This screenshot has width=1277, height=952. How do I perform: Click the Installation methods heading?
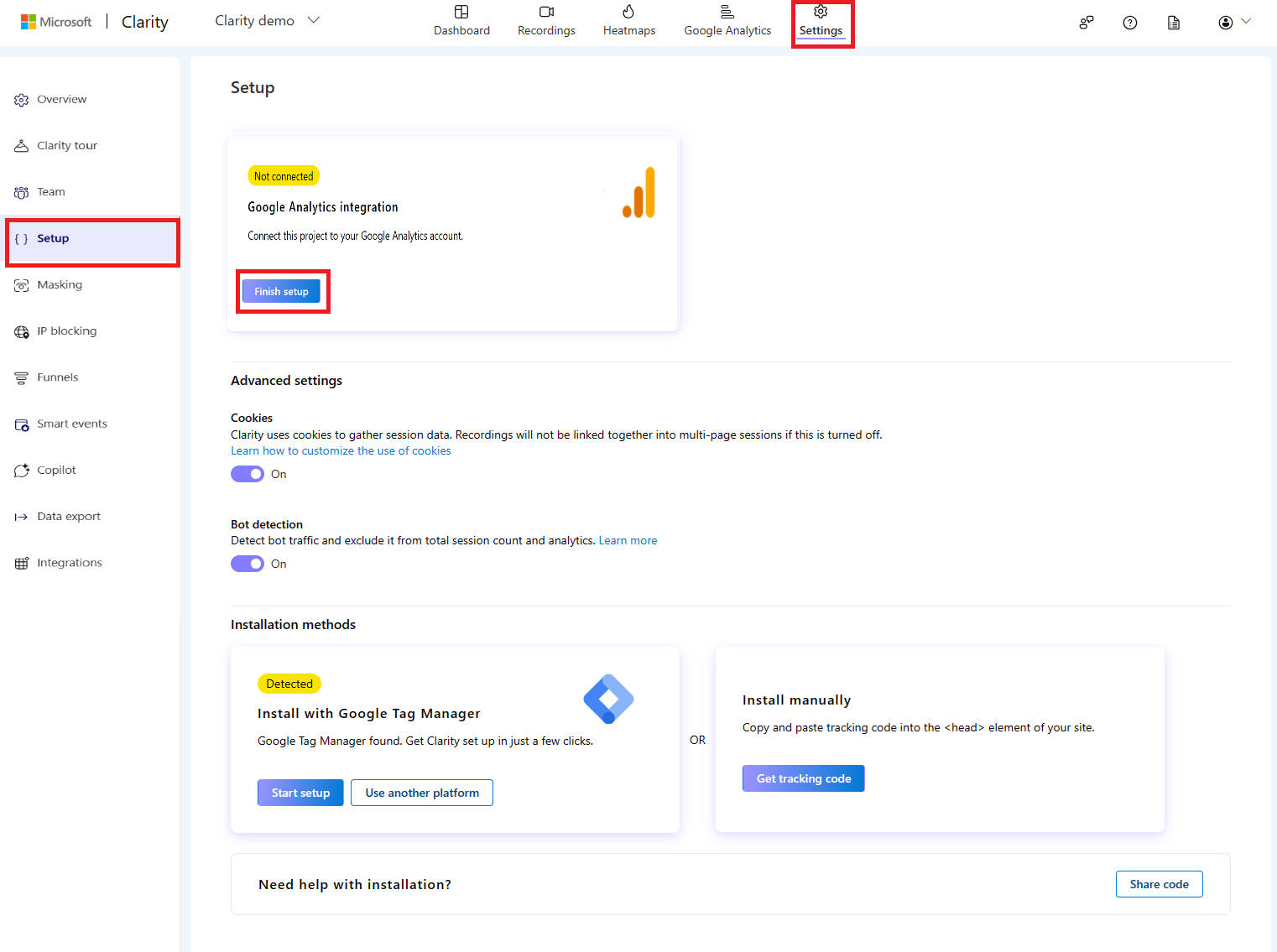click(294, 625)
